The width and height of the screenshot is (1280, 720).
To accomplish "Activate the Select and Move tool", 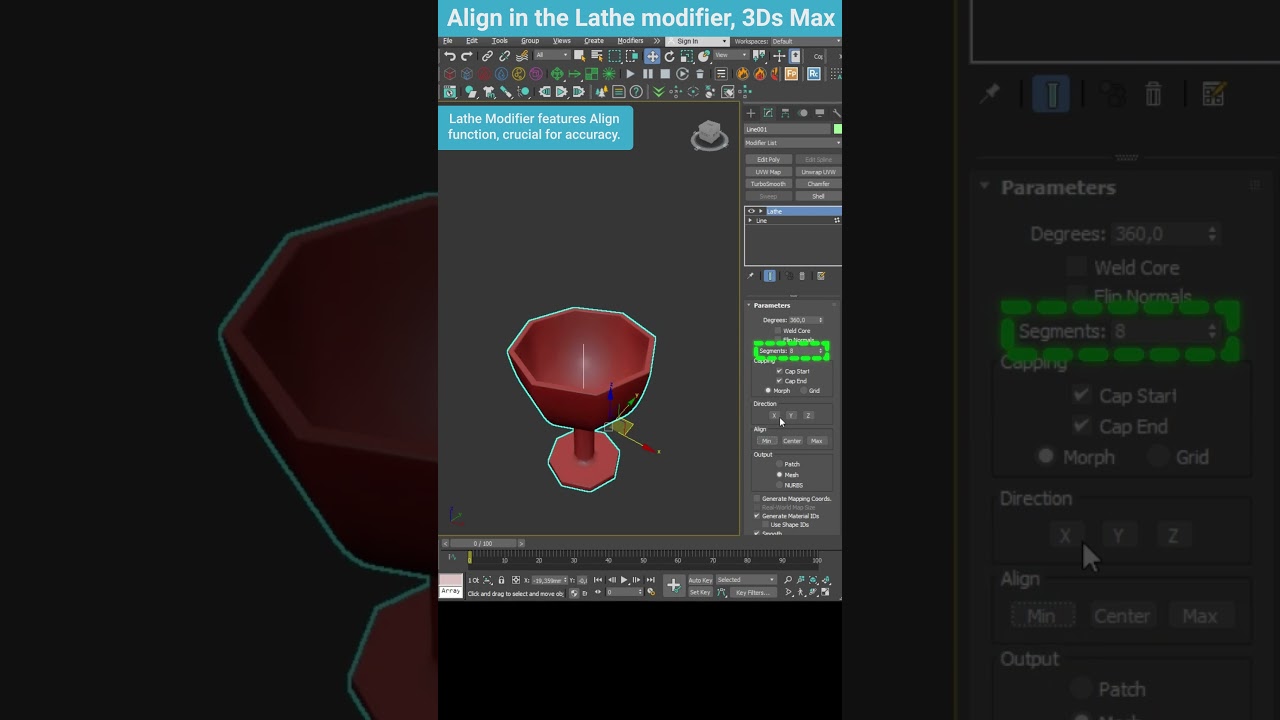I will click(652, 56).
